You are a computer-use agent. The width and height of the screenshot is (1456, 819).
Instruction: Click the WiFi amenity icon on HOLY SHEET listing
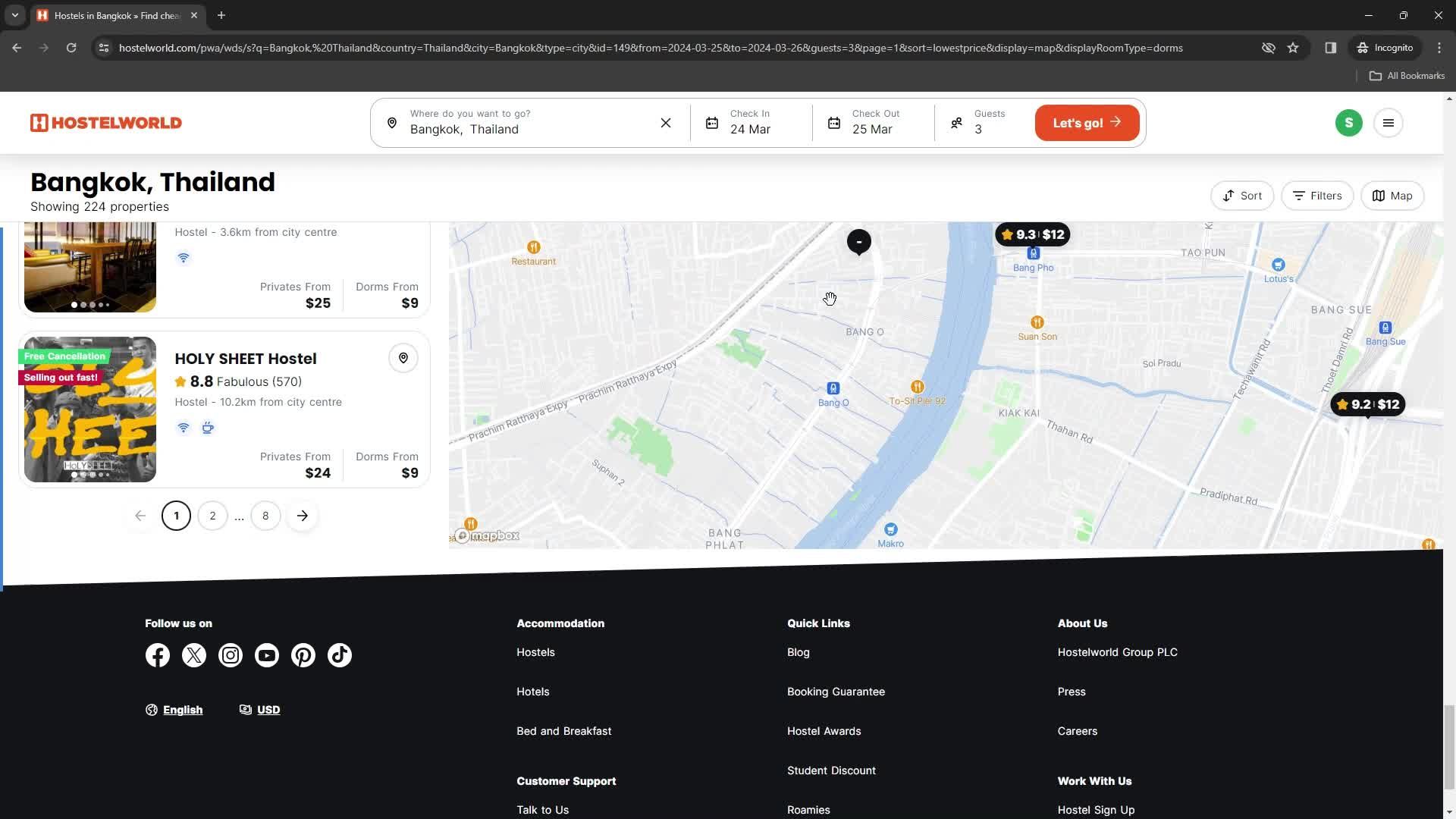[x=183, y=428]
